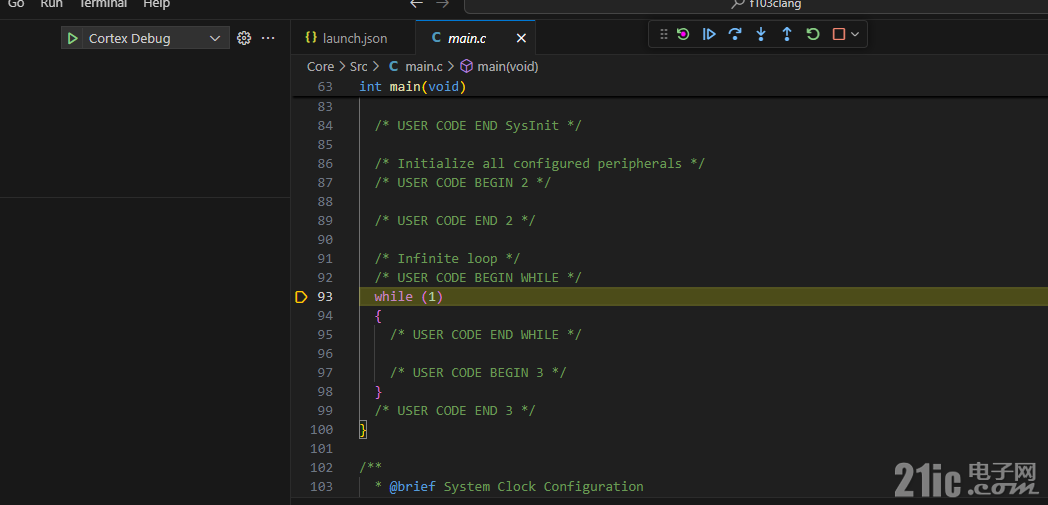
Task: Open the Help menu
Action: [156, 4]
